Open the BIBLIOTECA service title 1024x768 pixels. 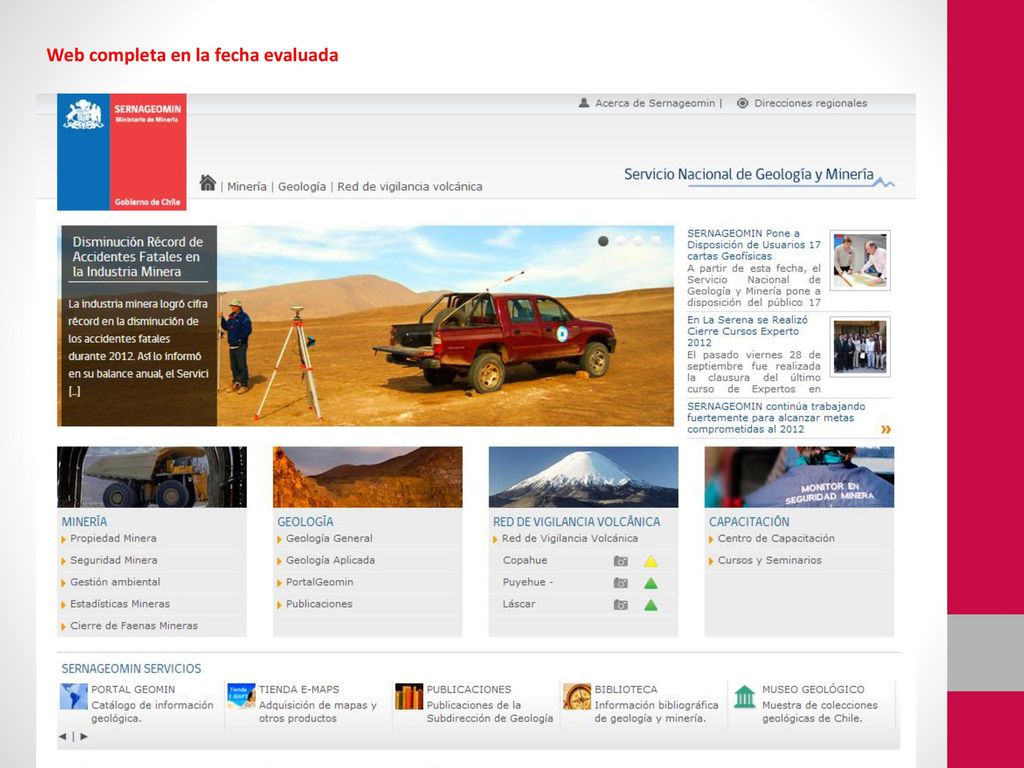click(626, 689)
